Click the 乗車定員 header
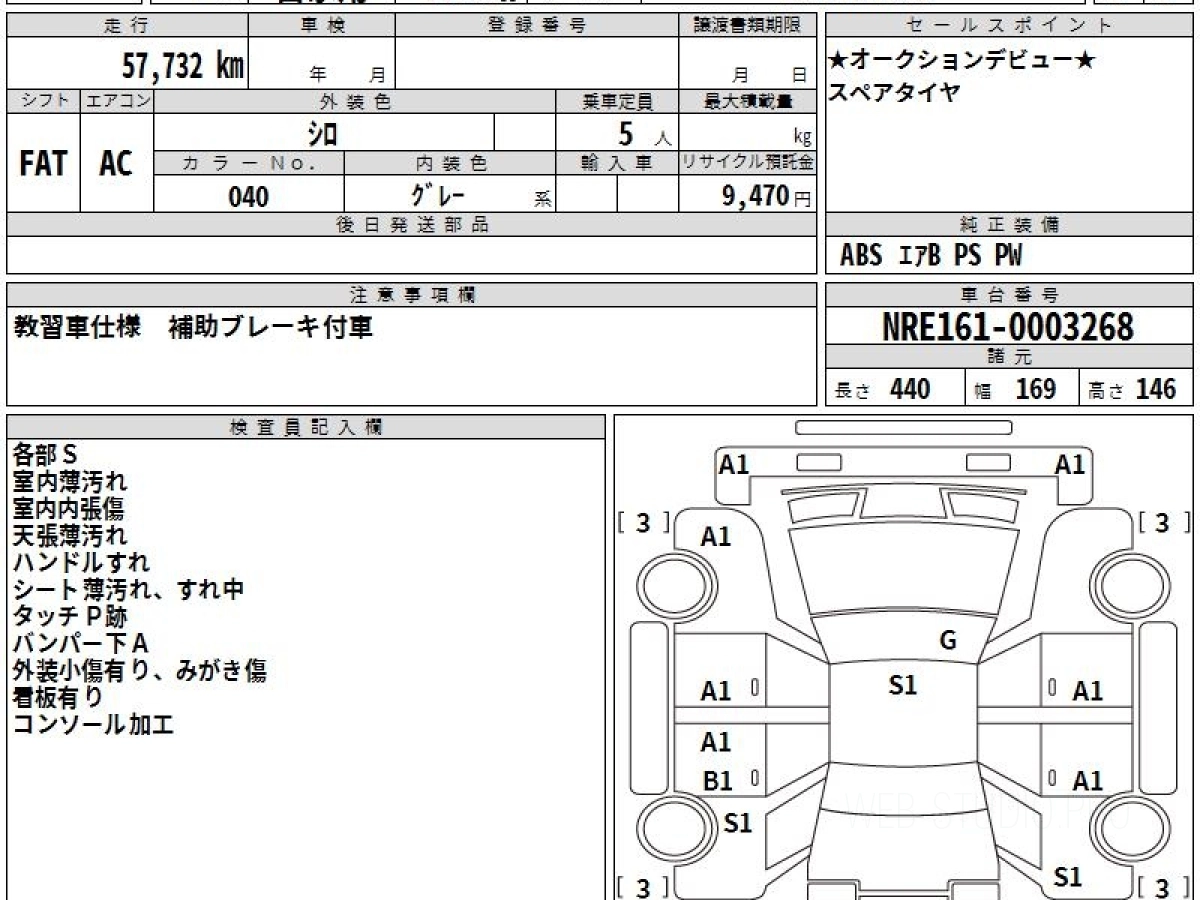This screenshot has width=1200, height=900. (617, 101)
